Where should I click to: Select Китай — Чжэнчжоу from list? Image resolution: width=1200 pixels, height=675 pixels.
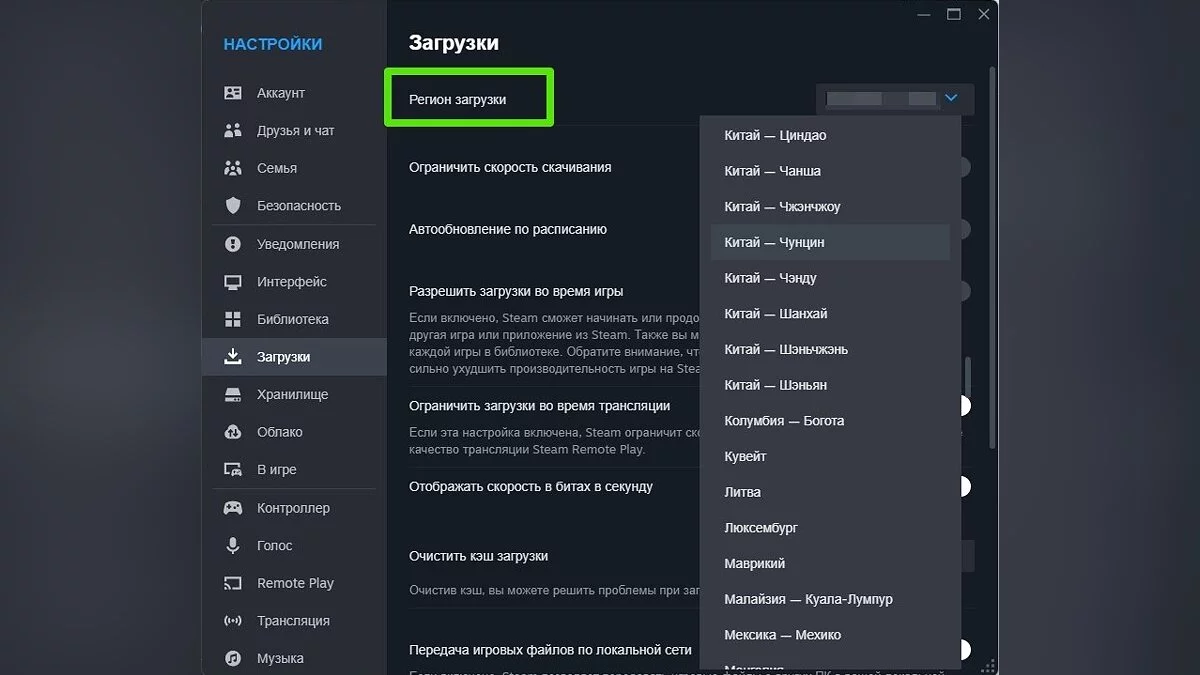click(x=830, y=206)
